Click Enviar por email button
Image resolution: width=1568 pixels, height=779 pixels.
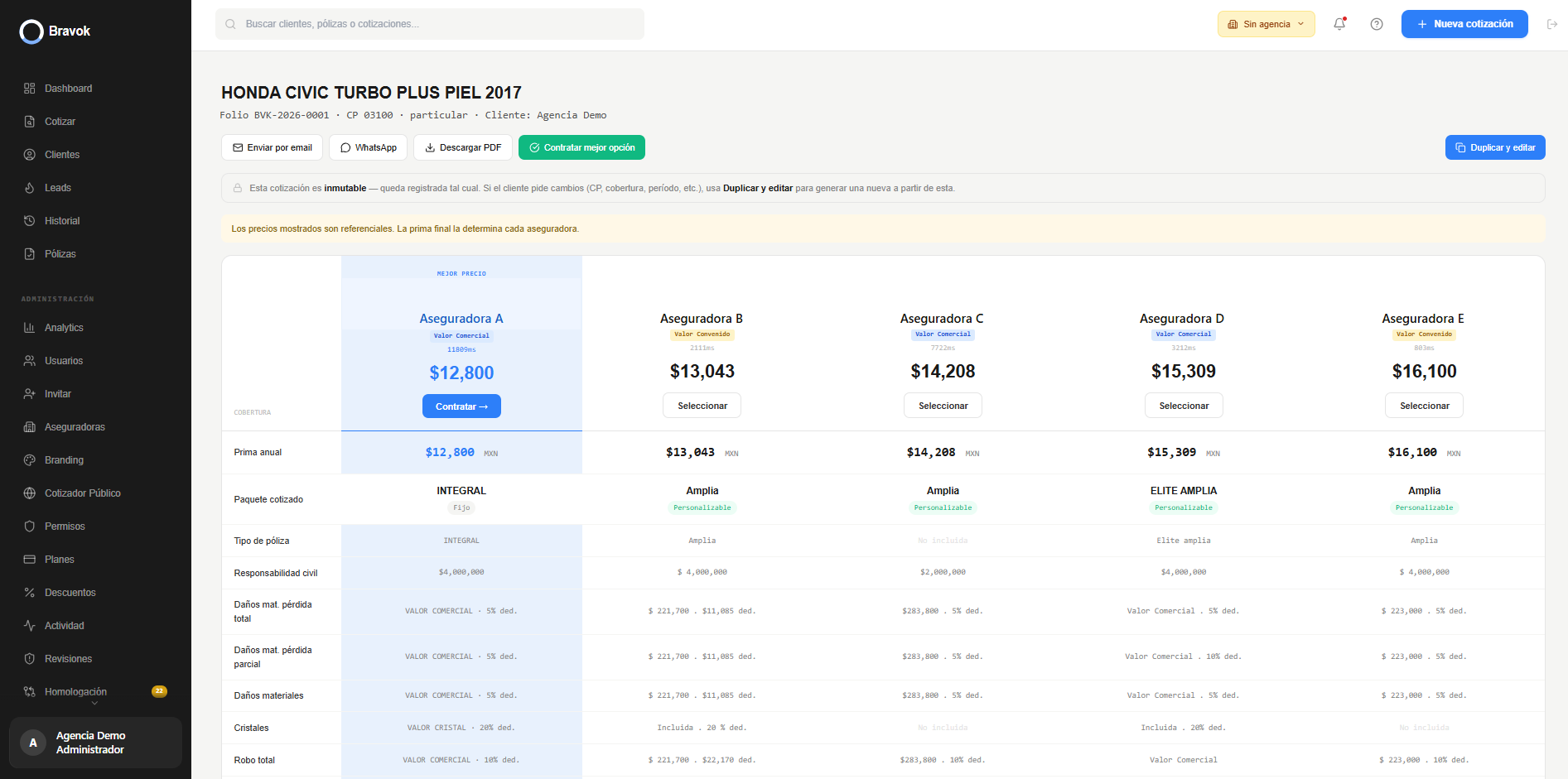(x=273, y=147)
